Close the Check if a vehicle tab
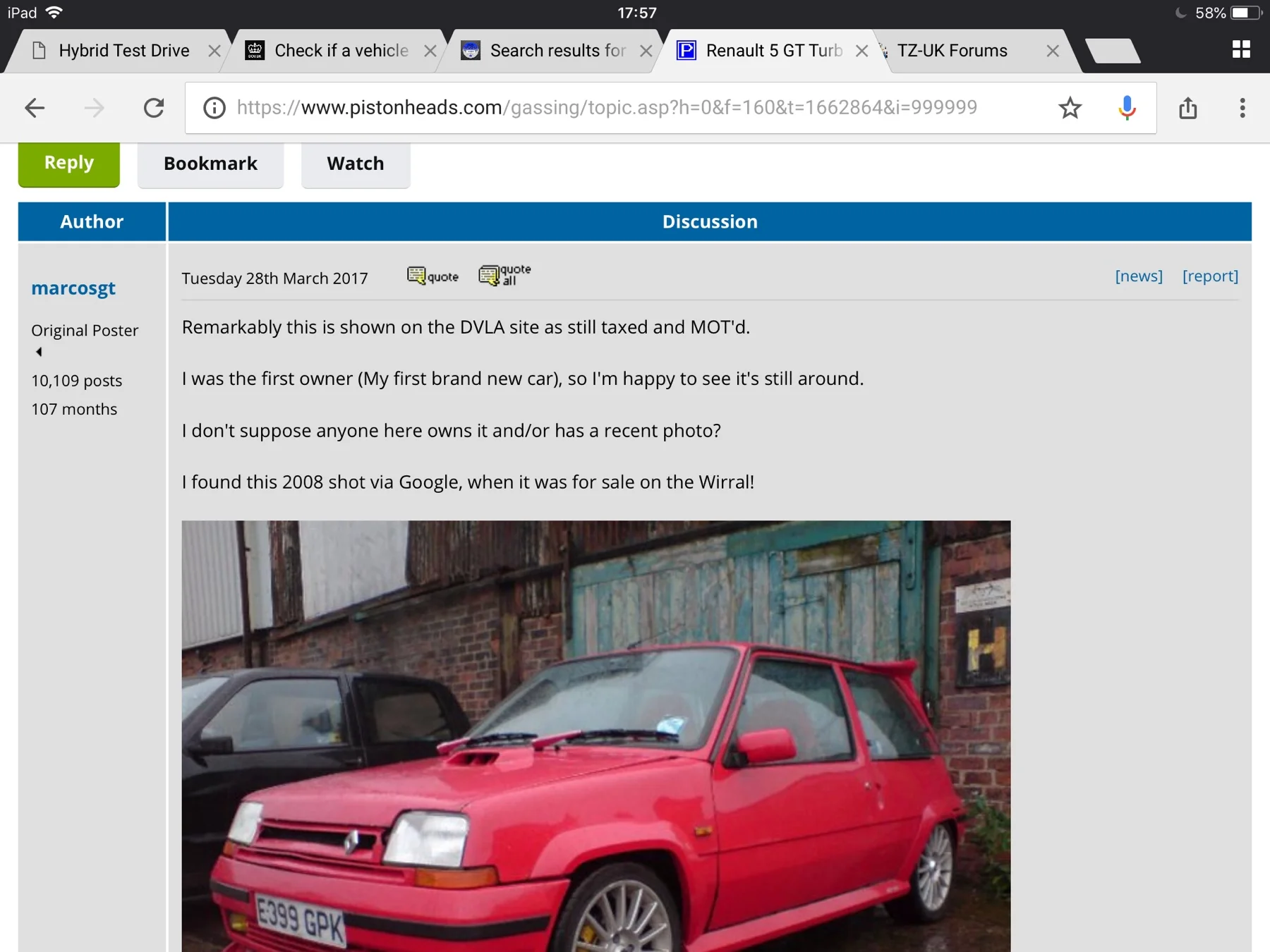This screenshot has height=952, width=1270. [430, 51]
